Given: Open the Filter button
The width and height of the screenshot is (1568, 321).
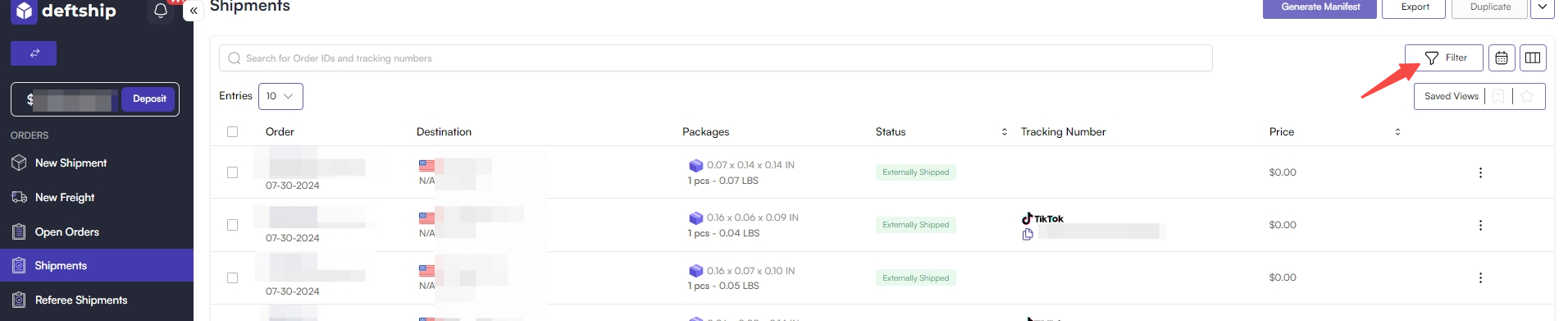Looking at the screenshot, I should [x=1444, y=57].
